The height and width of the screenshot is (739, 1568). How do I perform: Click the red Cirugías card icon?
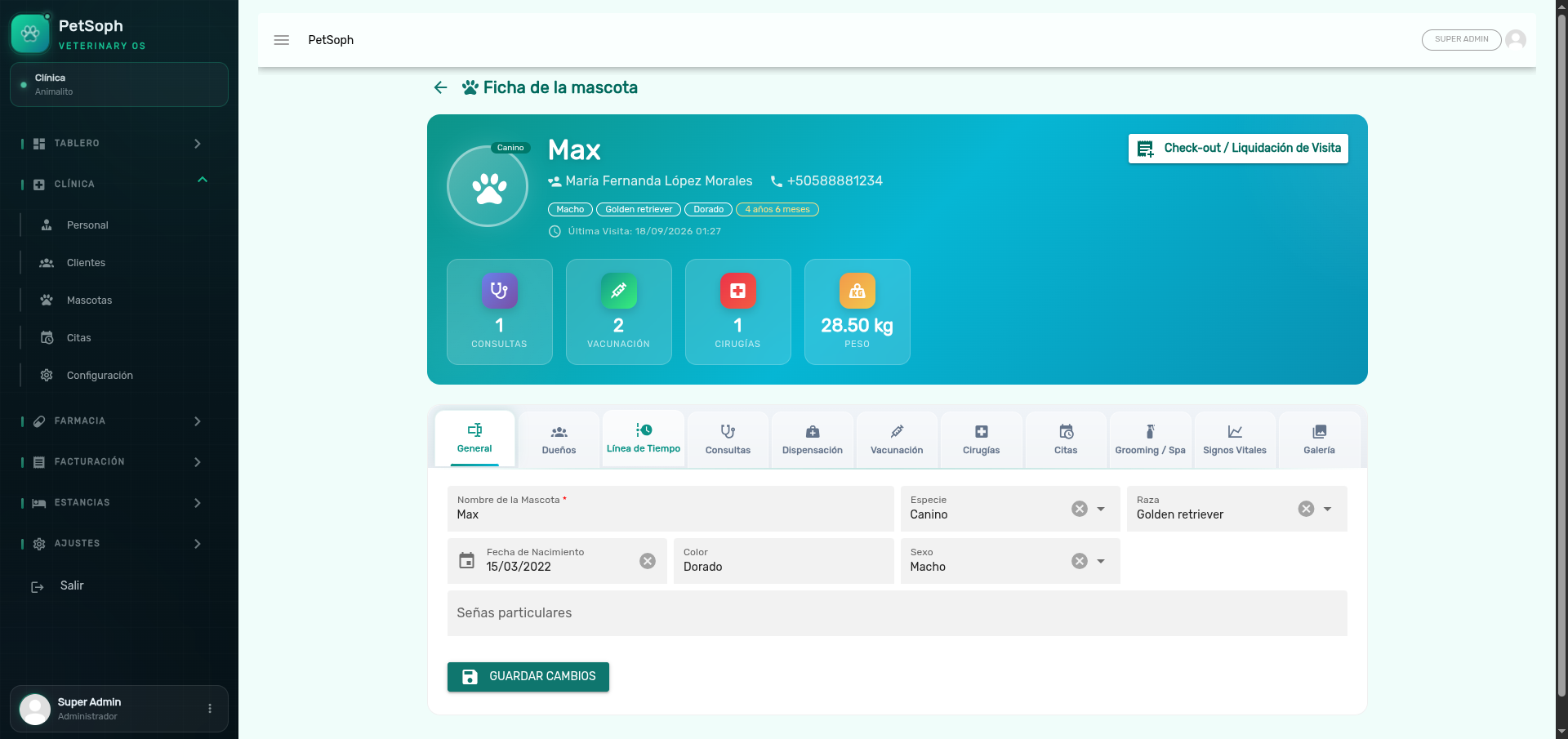(x=737, y=291)
